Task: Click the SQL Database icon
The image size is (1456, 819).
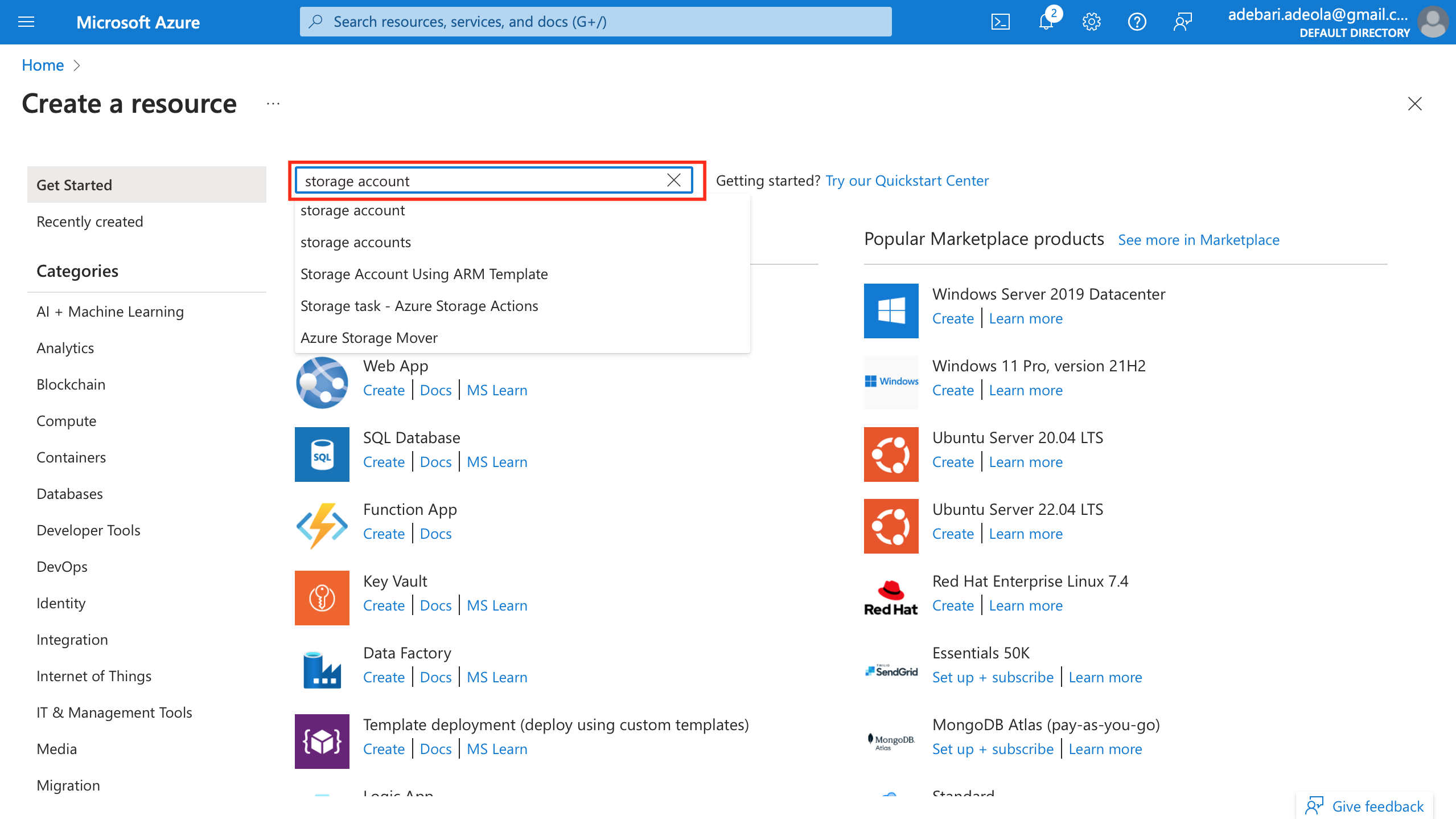Action: 322,454
